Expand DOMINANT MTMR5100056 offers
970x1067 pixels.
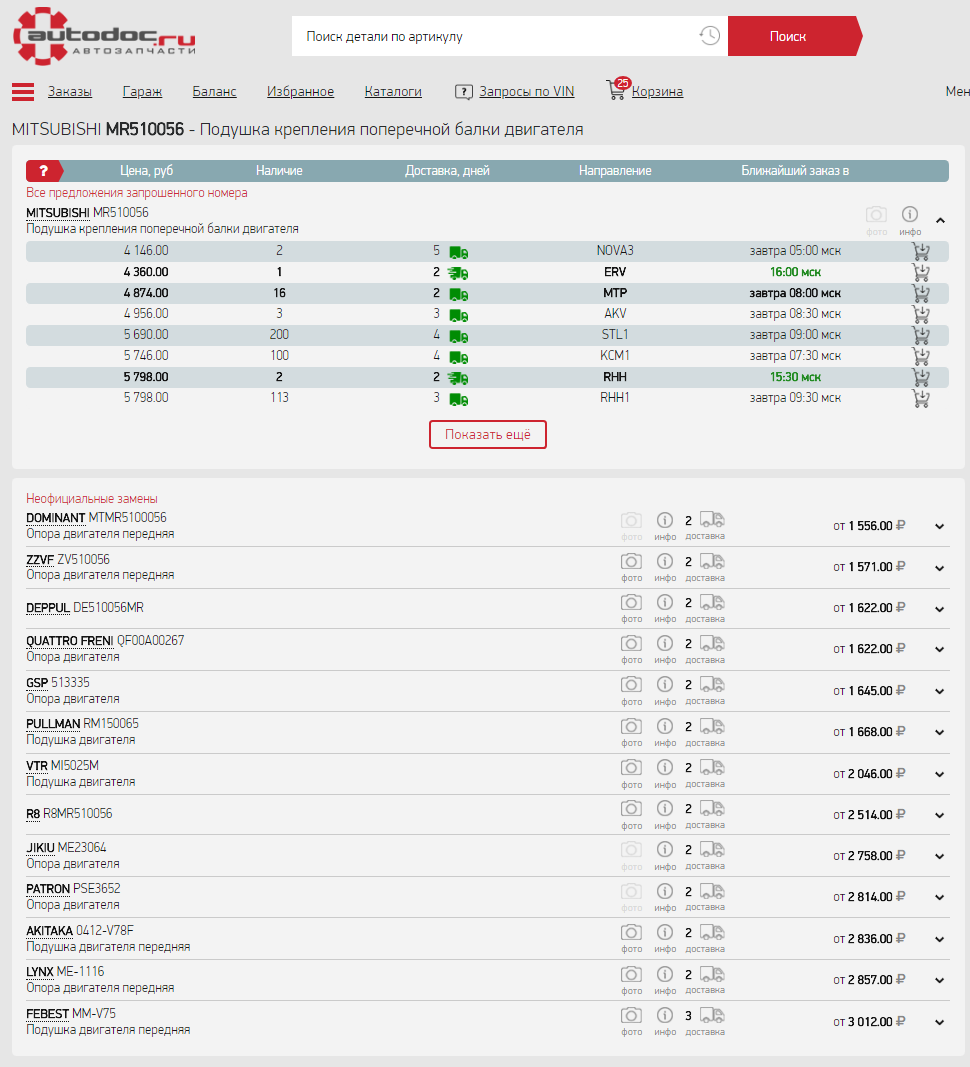939,526
